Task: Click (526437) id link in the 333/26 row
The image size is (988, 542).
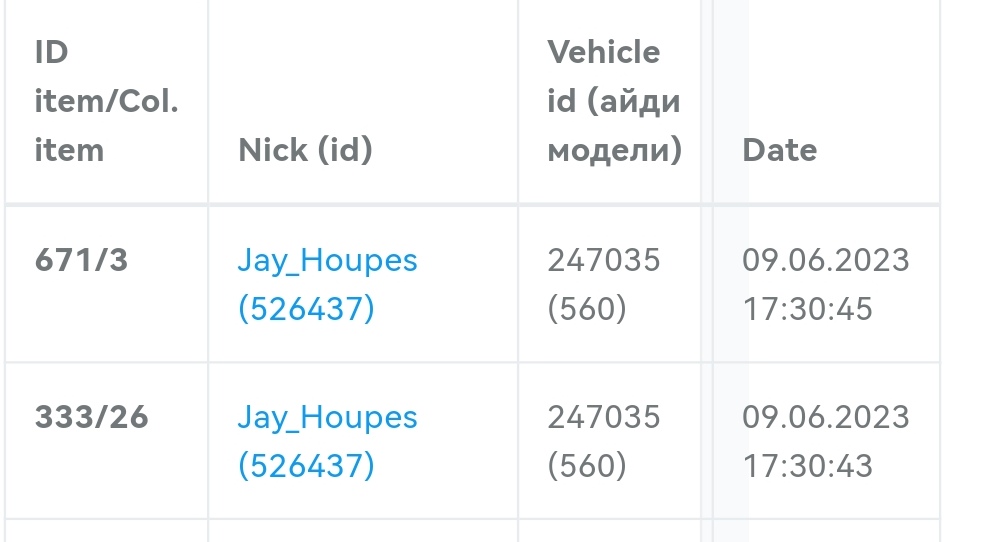Action: pyautogui.click(x=306, y=465)
